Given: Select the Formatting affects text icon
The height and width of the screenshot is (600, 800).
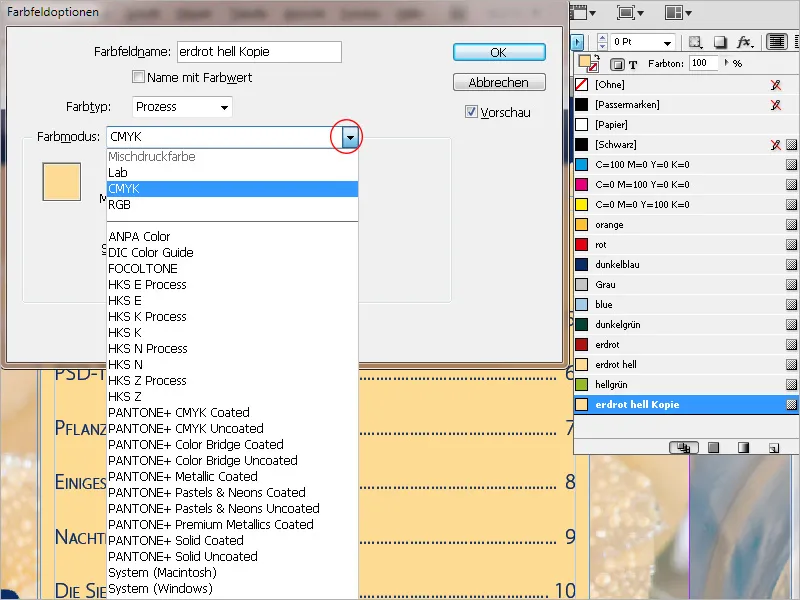Looking at the screenshot, I should [632, 63].
